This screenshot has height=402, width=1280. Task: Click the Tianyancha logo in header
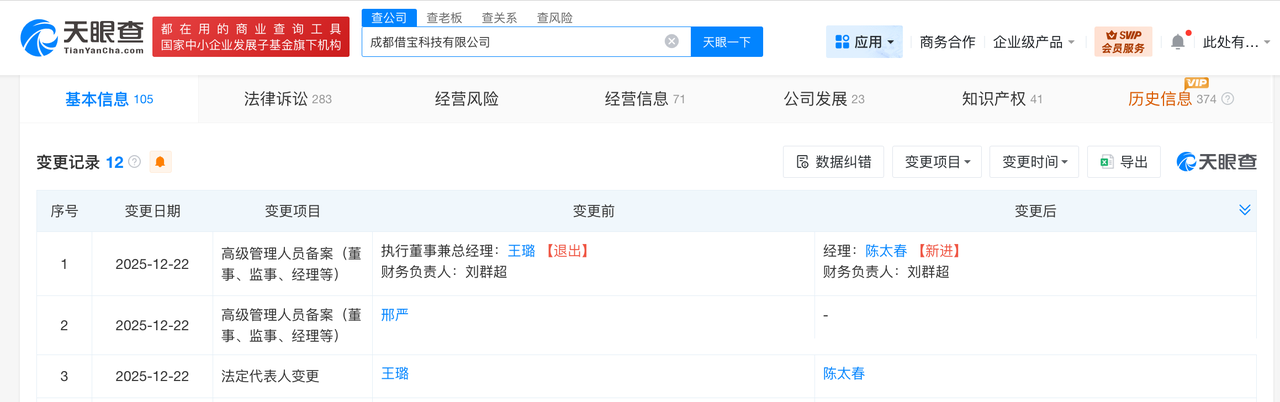coord(82,38)
